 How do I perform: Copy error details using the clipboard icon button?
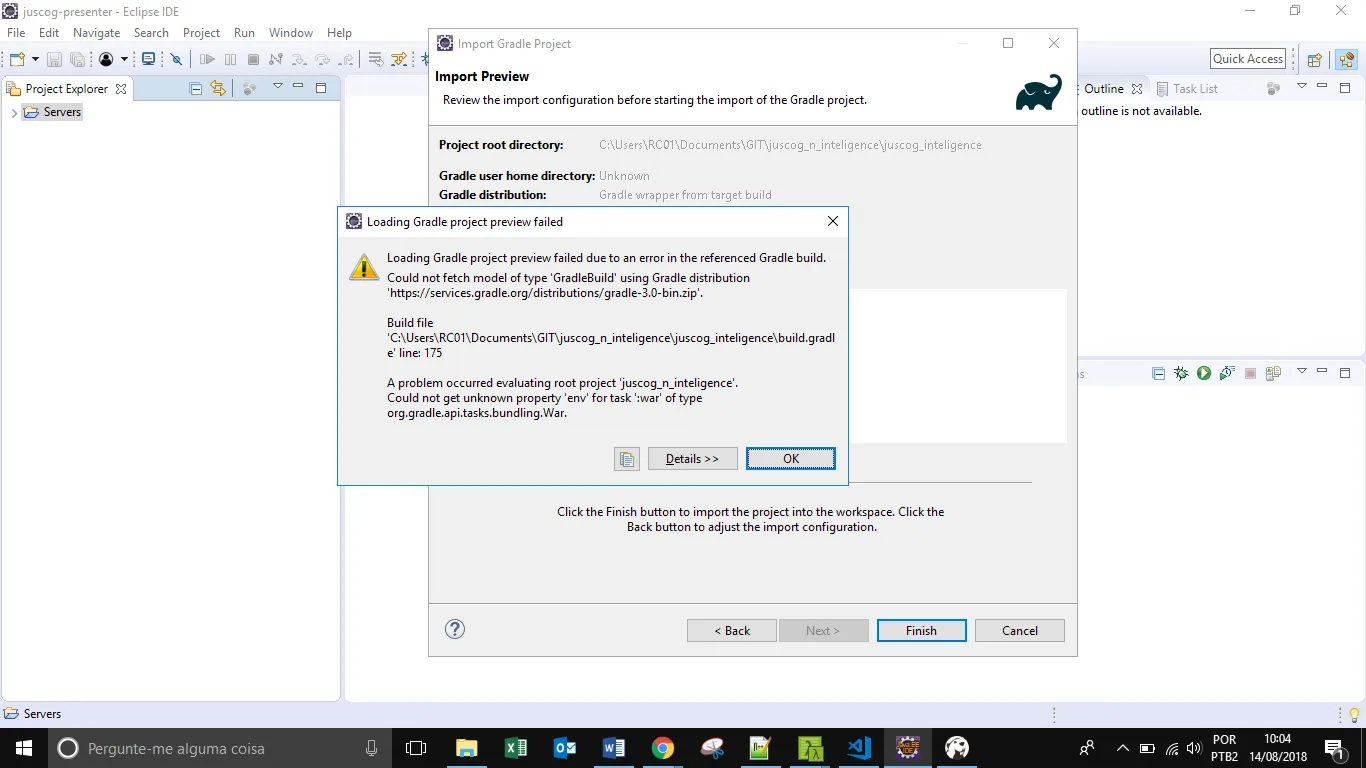click(627, 459)
